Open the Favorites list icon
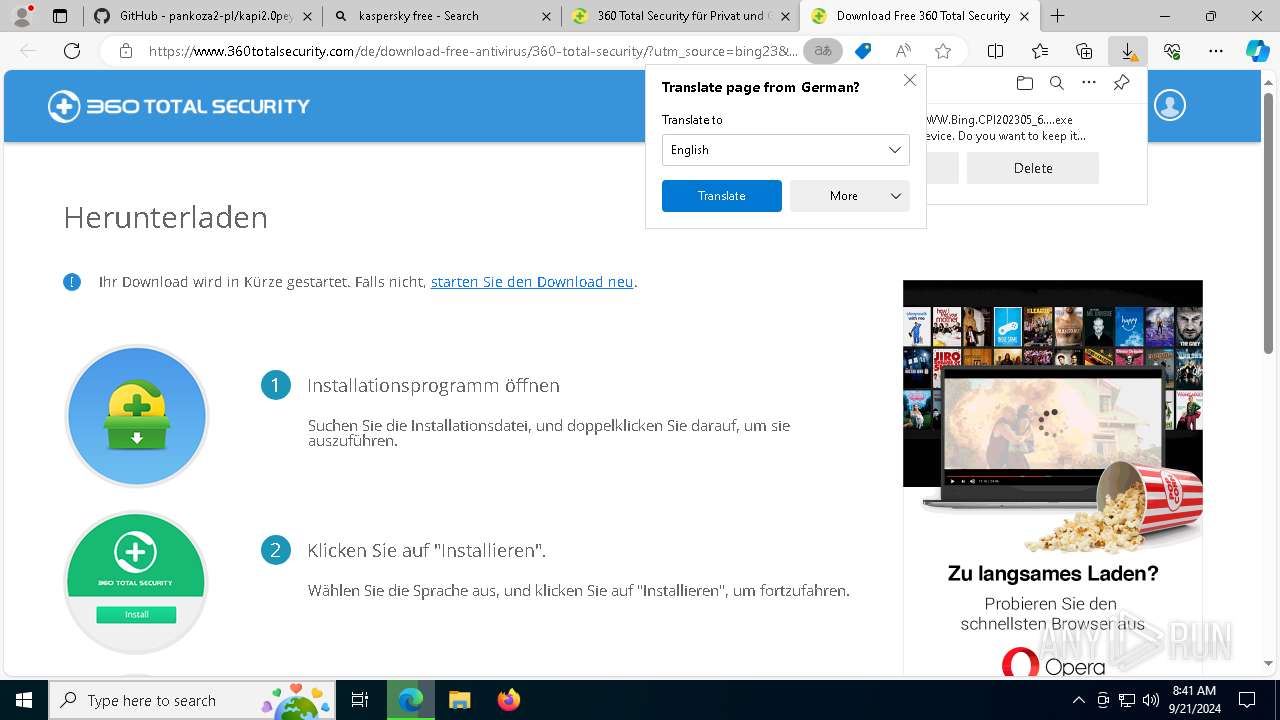The height and width of the screenshot is (720, 1280). coord(1040,51)
